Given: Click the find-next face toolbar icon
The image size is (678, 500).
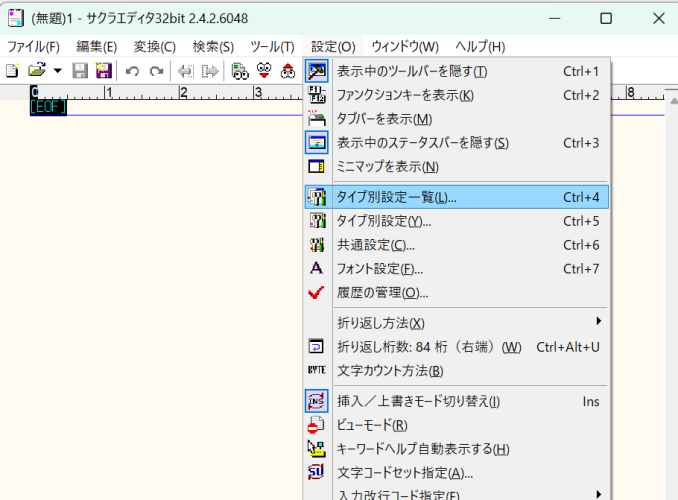Looking at the screenshot, I should pos(264,71).
